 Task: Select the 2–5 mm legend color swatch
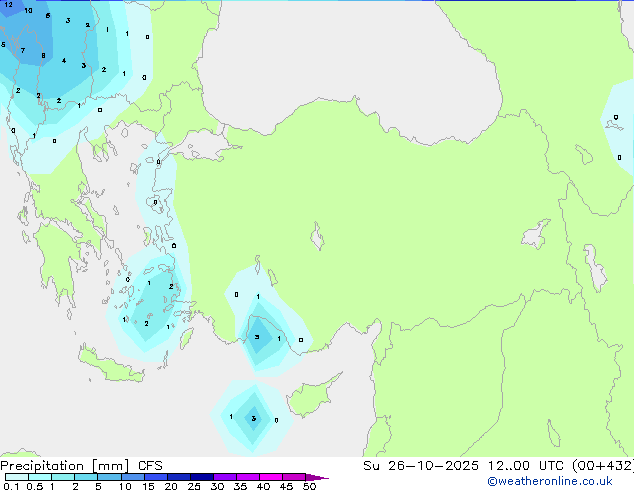[x=86, y=477]
